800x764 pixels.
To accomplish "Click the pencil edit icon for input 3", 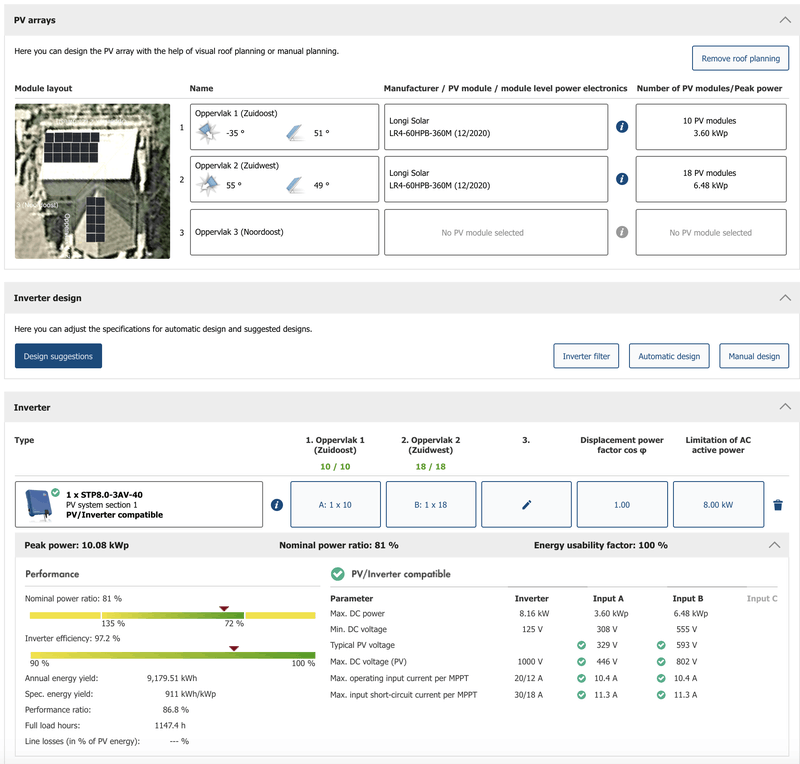I will pos(527,505).
